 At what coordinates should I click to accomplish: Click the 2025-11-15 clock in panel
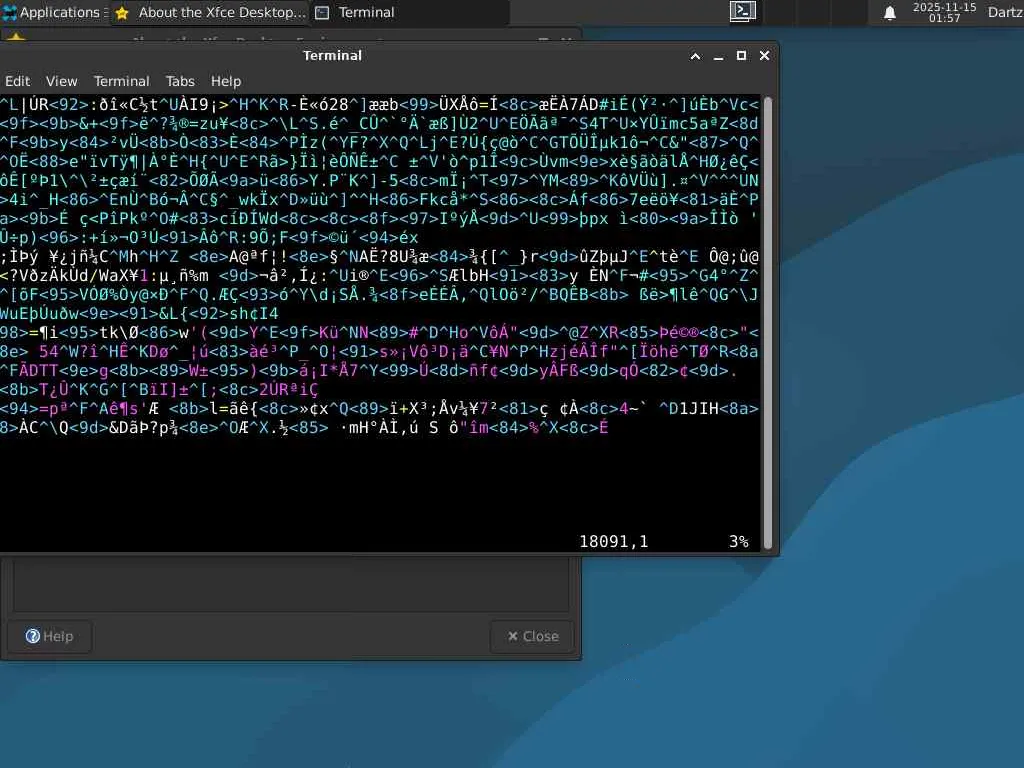point(944,12)
